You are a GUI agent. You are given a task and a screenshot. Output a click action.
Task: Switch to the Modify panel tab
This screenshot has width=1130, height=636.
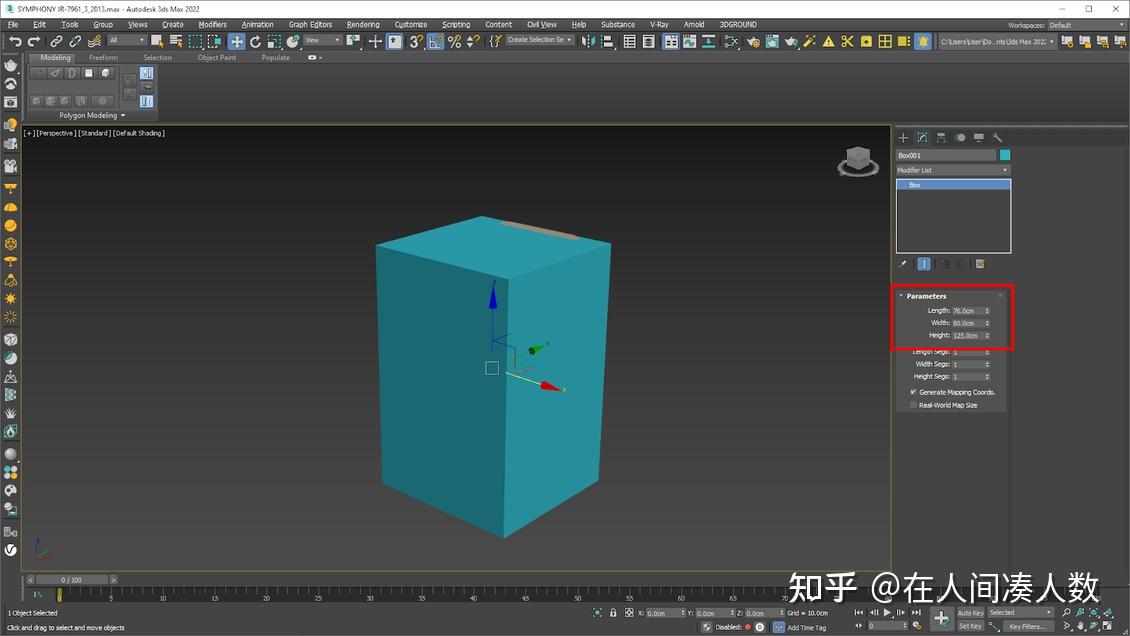point(922,138)
